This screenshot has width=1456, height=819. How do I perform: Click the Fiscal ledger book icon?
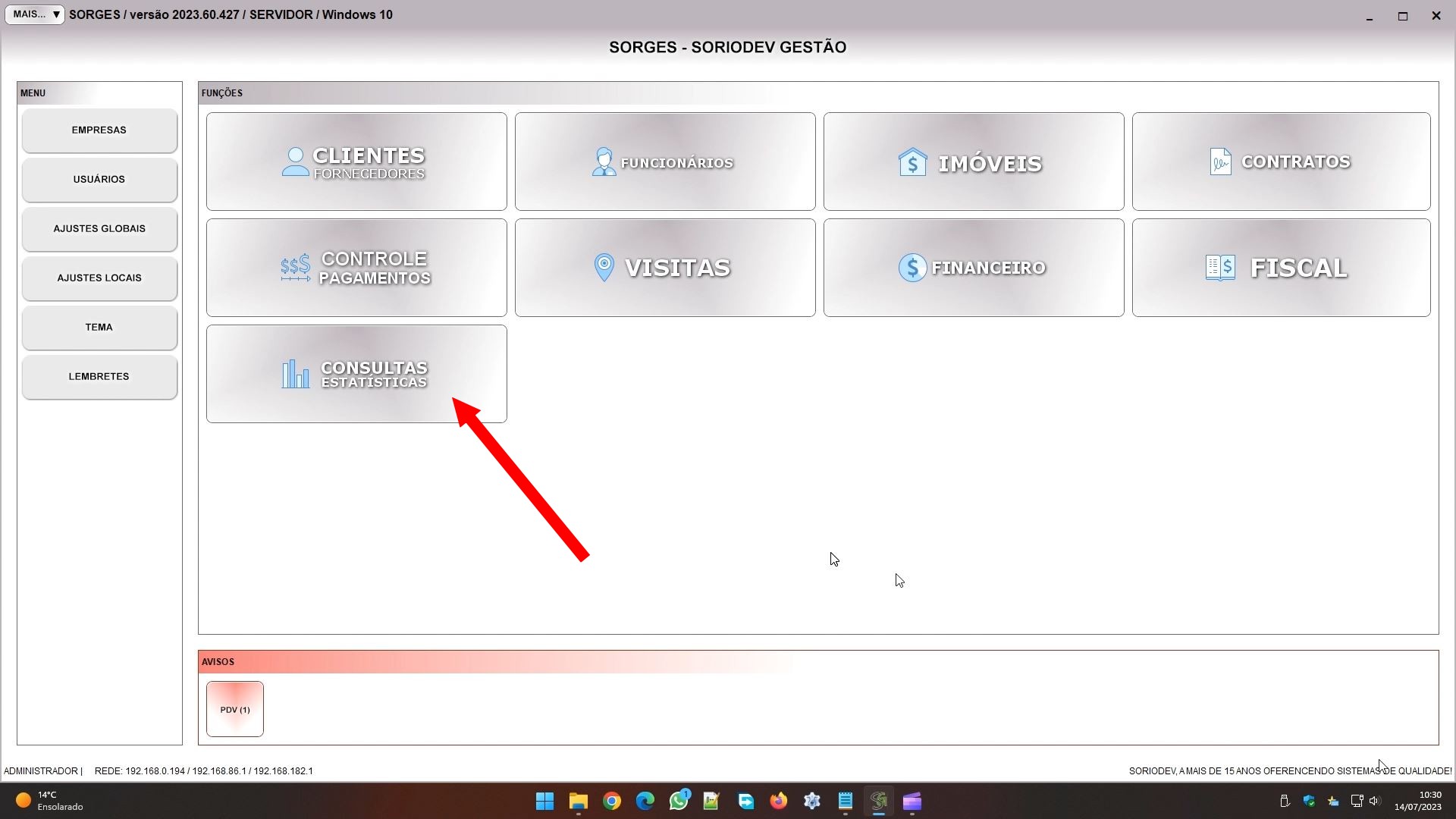pyautogui.click(x=1220, y=268)
